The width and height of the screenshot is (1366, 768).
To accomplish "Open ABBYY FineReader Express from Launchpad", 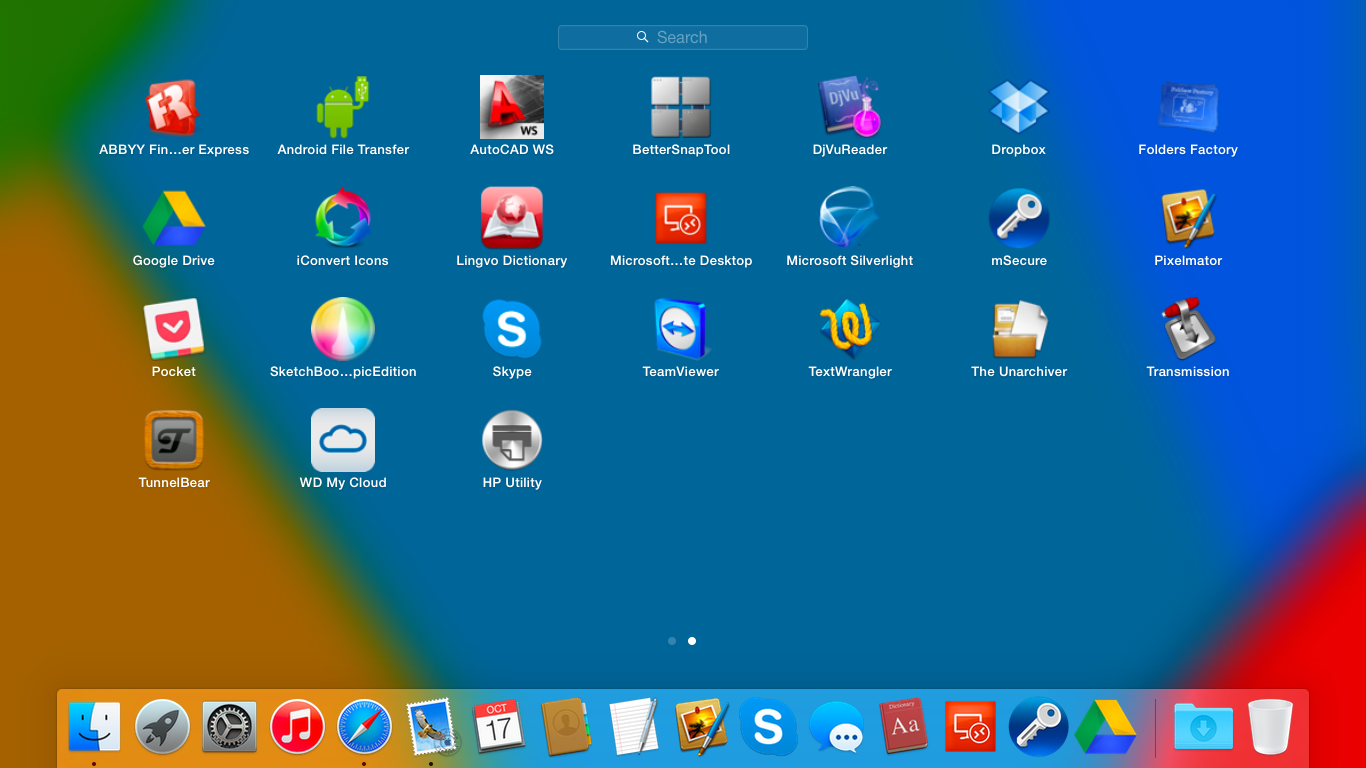I will coord(174,108).
